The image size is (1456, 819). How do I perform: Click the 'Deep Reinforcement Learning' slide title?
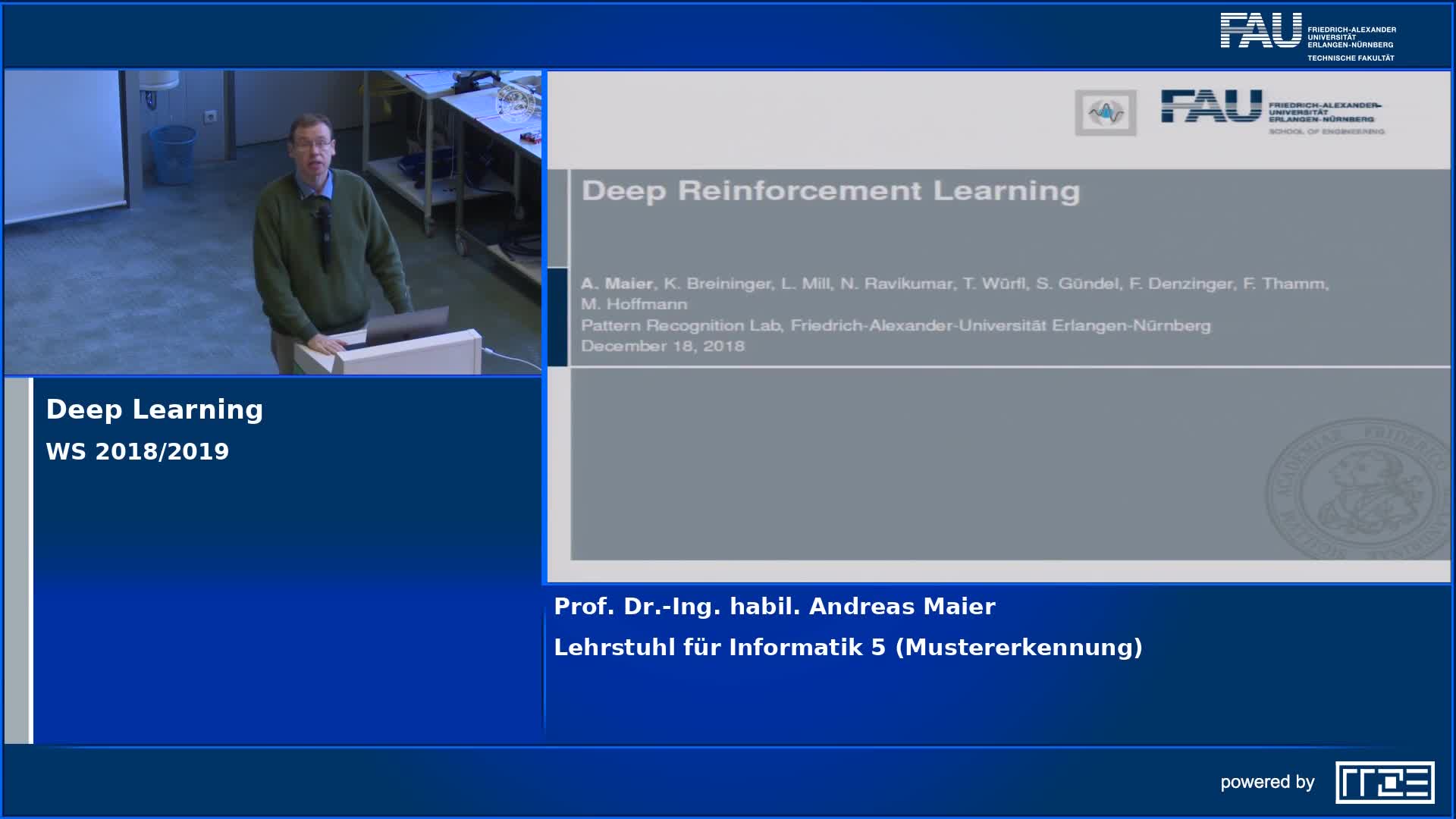(830, 190)
